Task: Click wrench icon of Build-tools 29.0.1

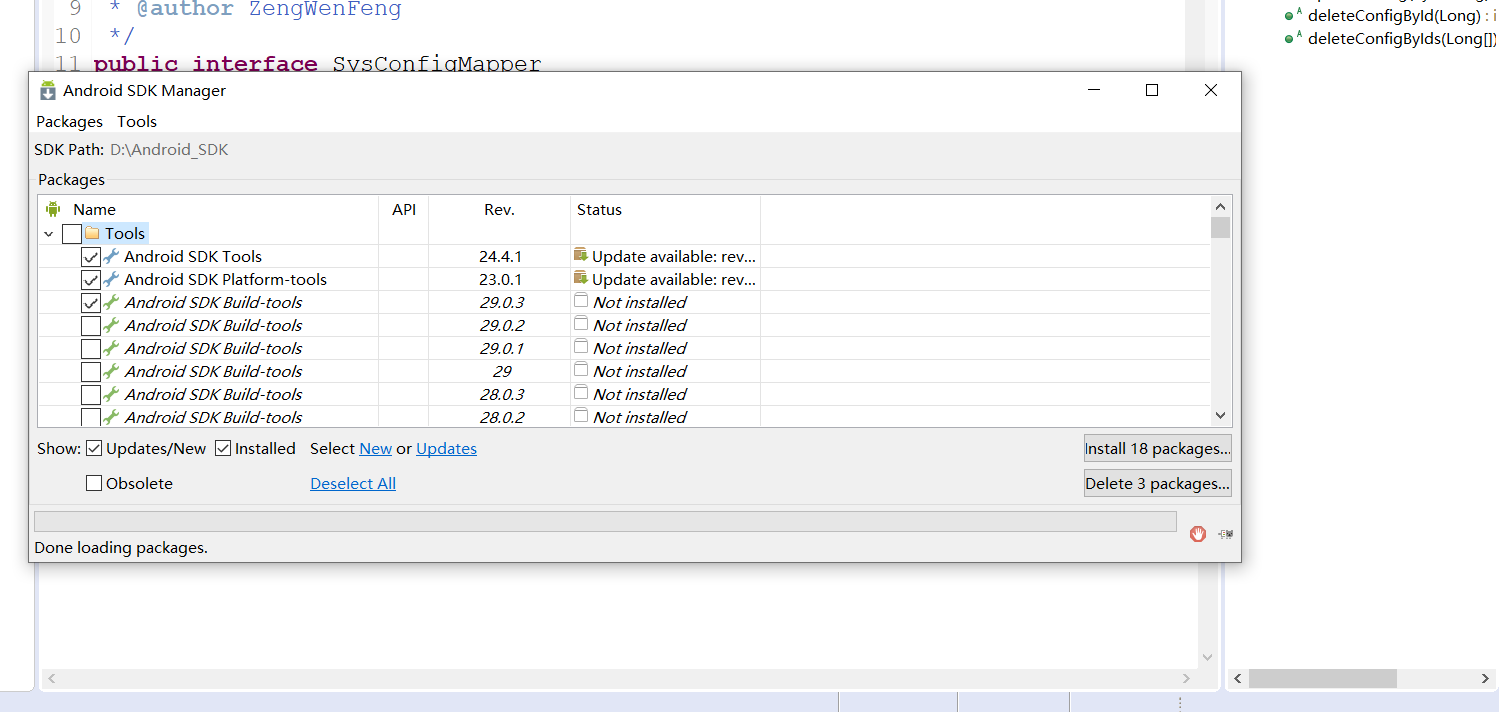Action: tap(111, 348)
